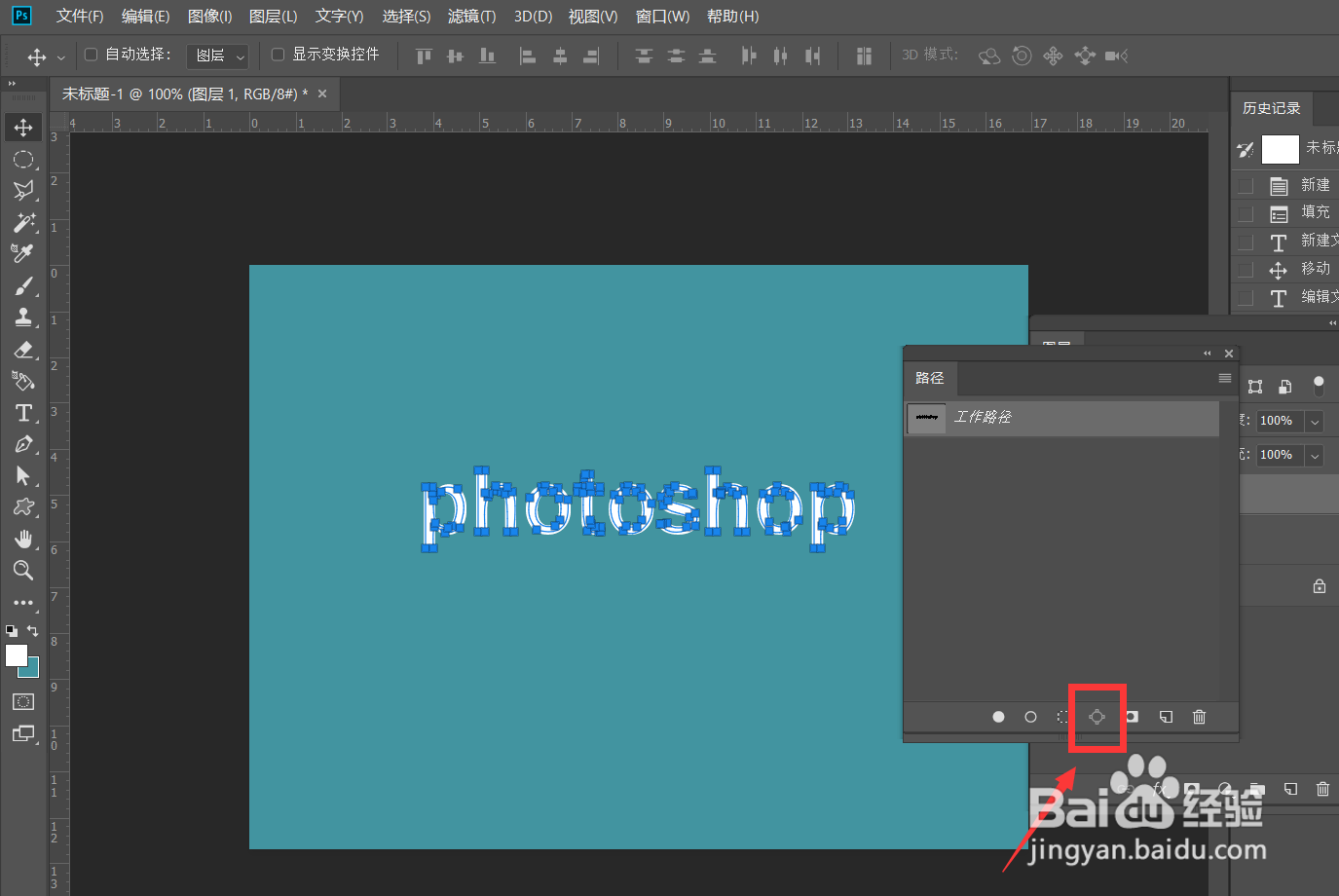Select the Magic Wand tool

[x=23, y=222]
